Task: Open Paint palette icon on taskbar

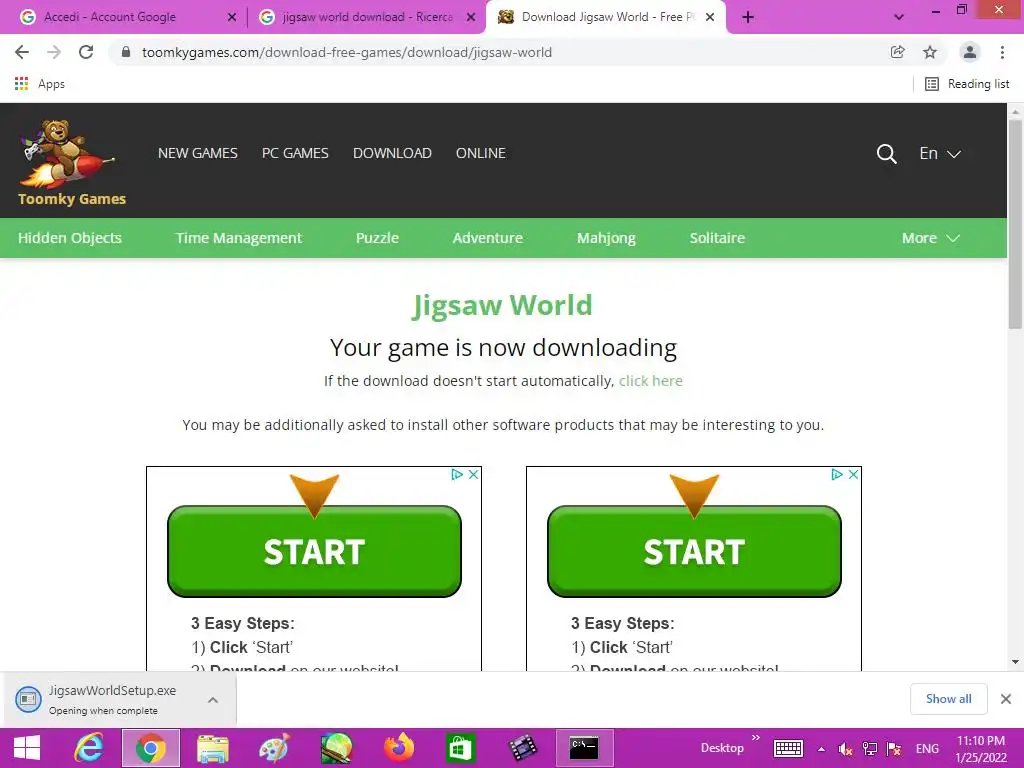Action: (274, 748)
